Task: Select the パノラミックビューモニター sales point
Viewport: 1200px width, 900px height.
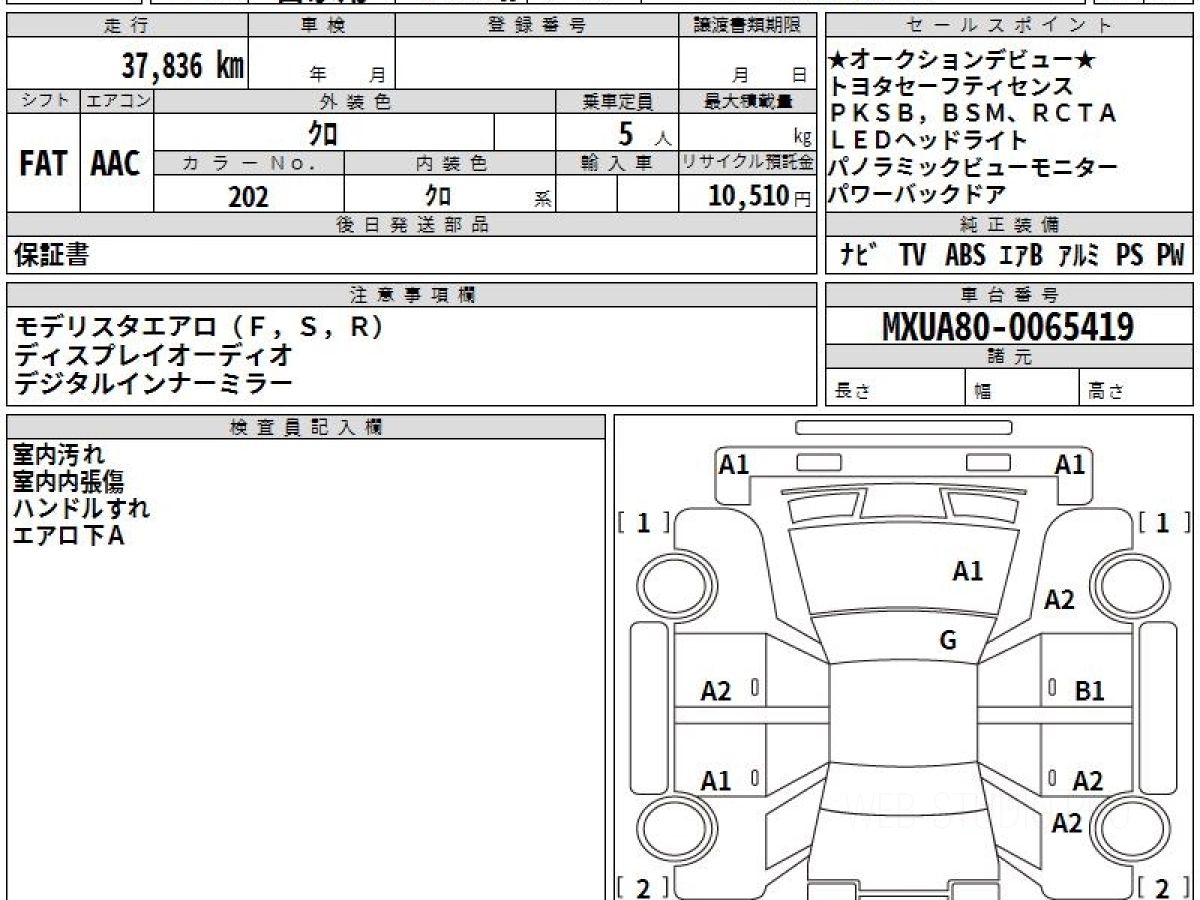Action: click(x=973, y=167)
